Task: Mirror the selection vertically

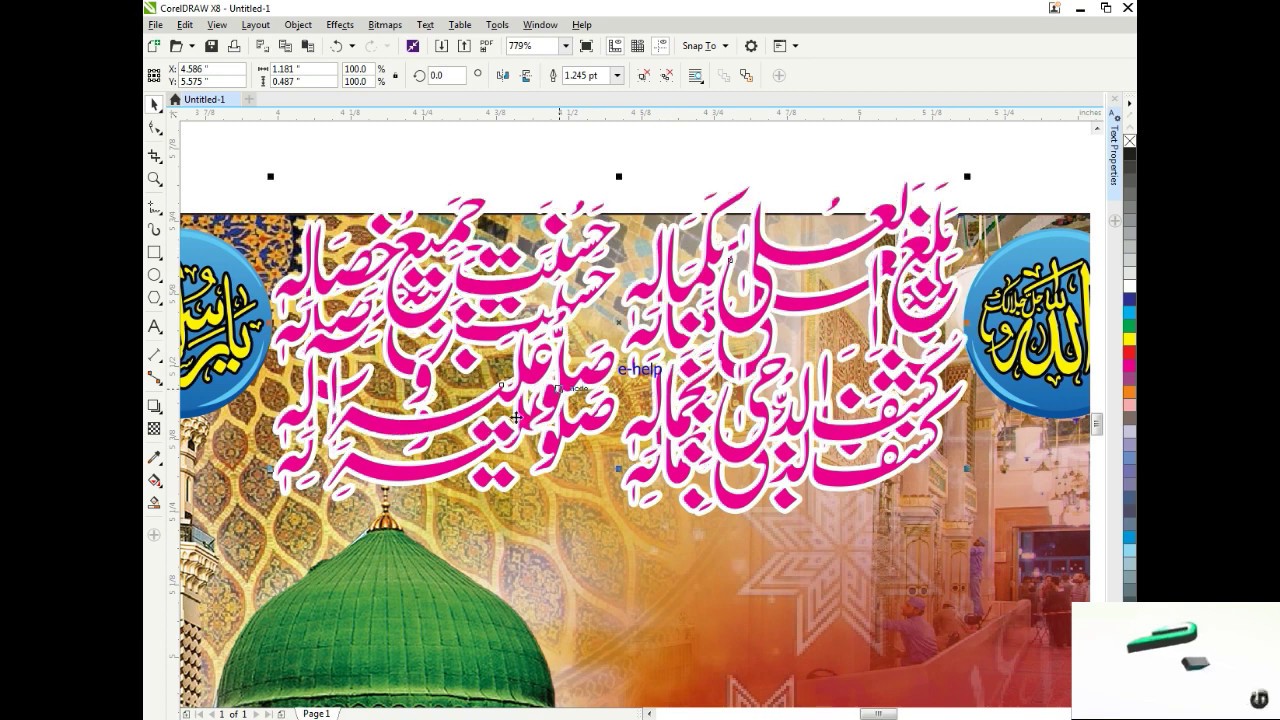Action: click(526, 75)
